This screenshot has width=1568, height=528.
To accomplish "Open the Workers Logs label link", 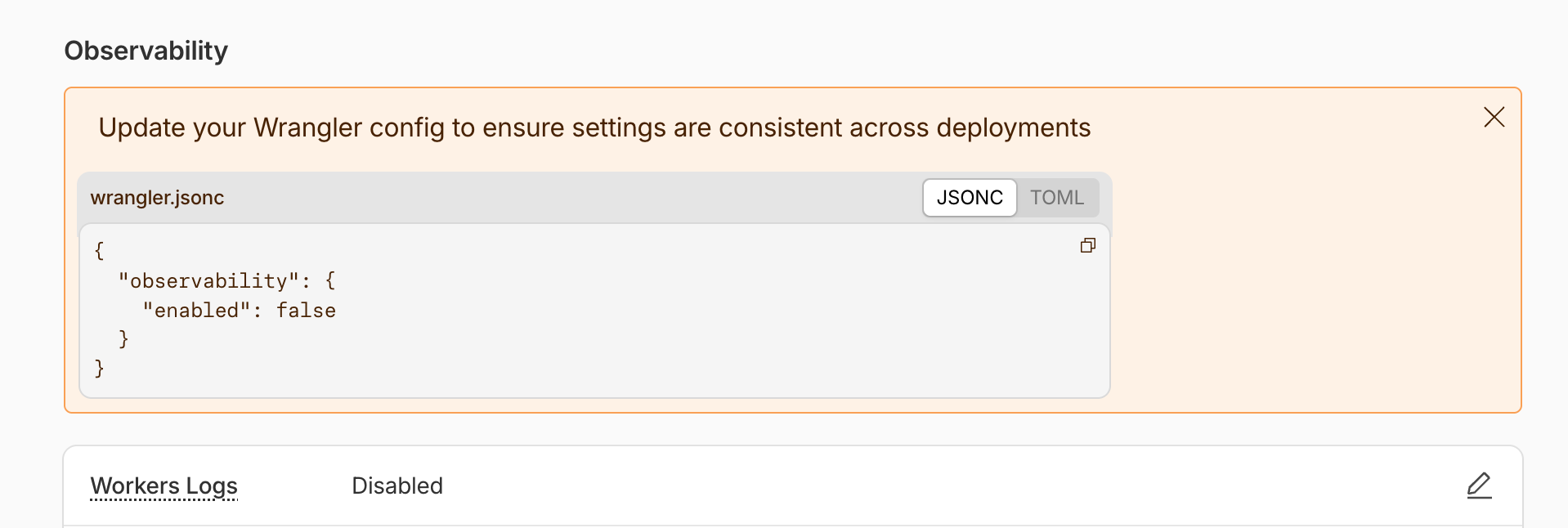I will tap(164, 485).
